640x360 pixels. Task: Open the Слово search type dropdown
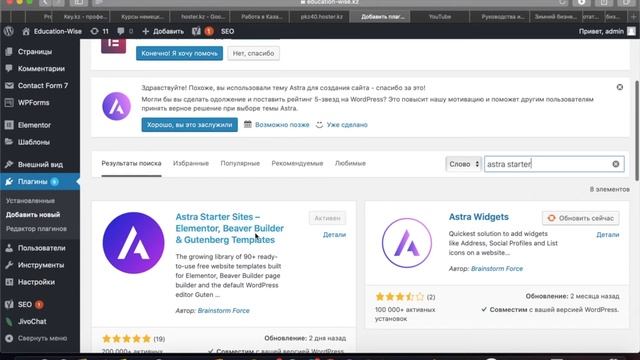pyautogui.click(x=463, y=164)
